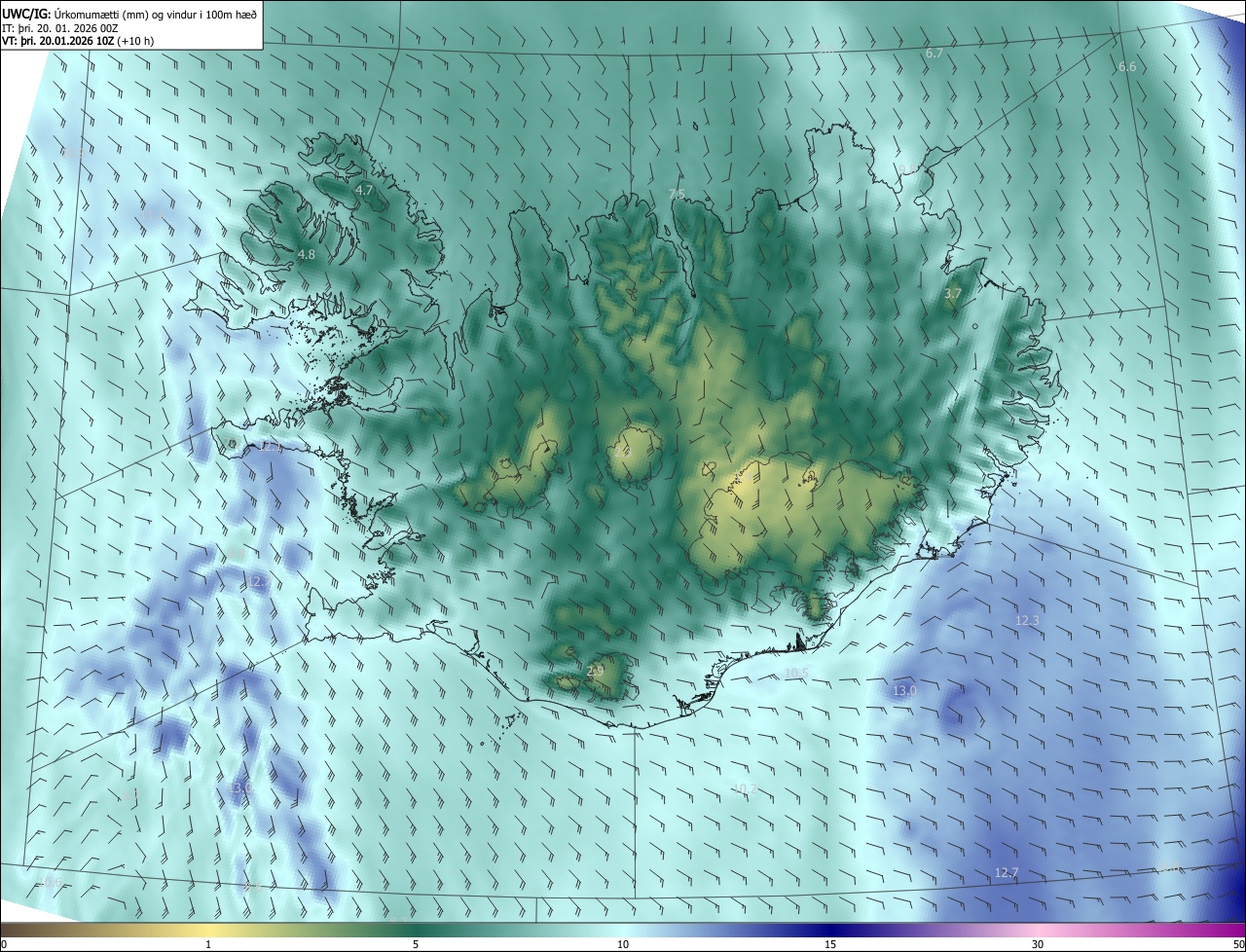Click the 15 tick on the colour scale
Screen dimensions: 1246x952
click(x=830, y=944)
